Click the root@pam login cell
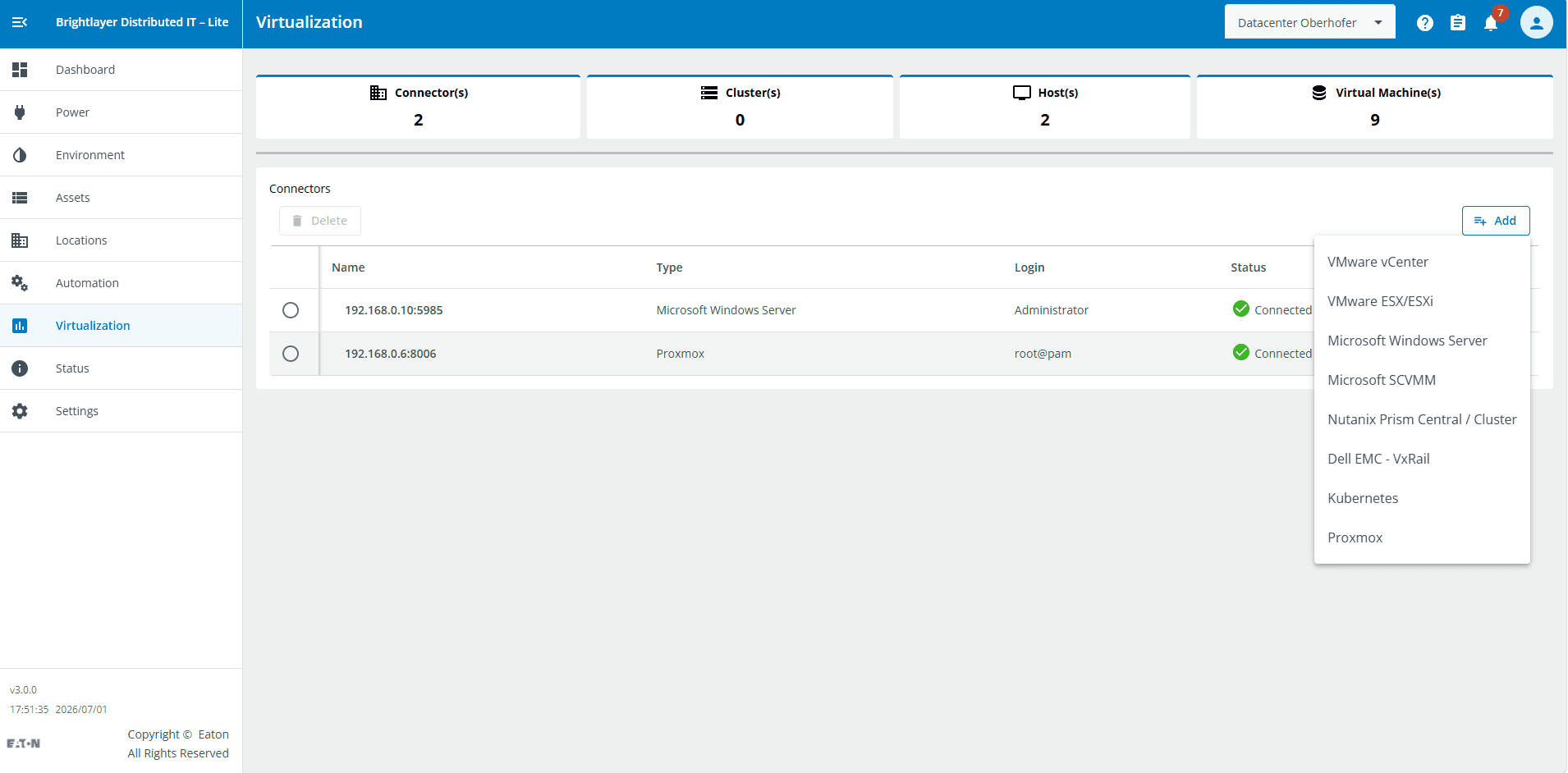The image size is (1568, 773). click(1043, 354)
